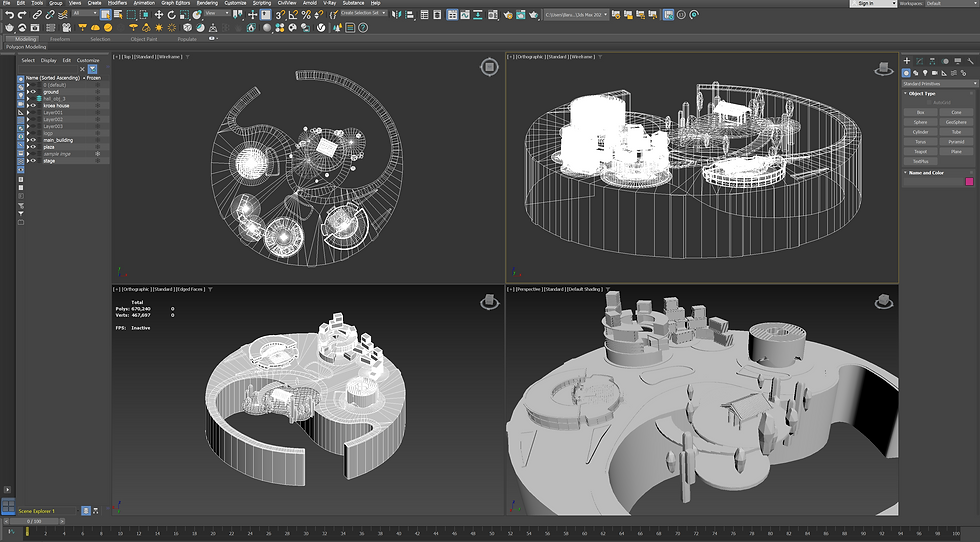The width and height of the screenshot is (980, 542).
Task: Switch to the Freeform ribbon tab
Action: point(60,39)
